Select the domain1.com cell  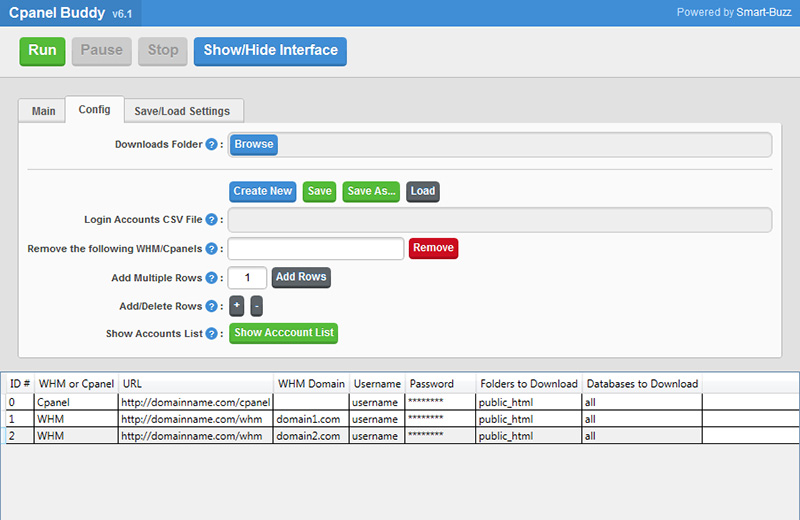coord(311,419)
